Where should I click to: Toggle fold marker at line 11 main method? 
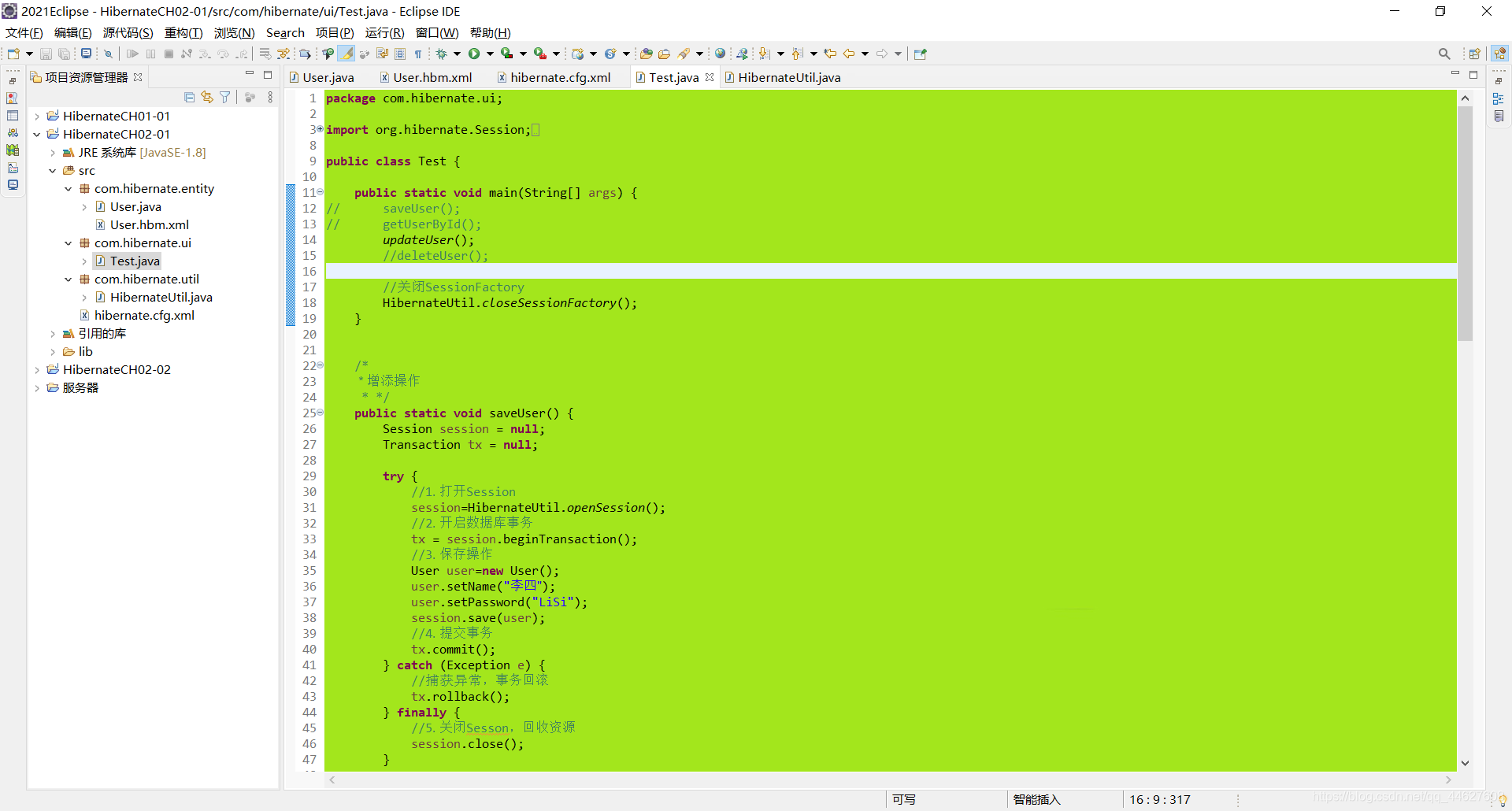point(320,192)
